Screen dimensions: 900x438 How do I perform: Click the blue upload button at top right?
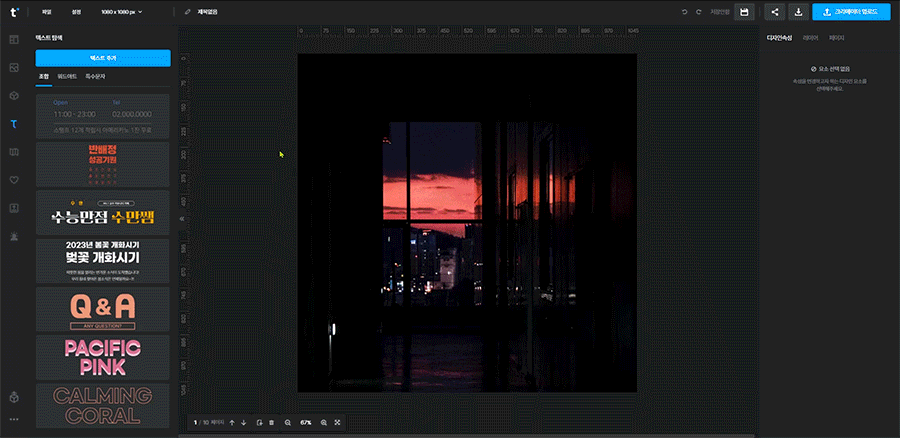click(x=851, y=12)
